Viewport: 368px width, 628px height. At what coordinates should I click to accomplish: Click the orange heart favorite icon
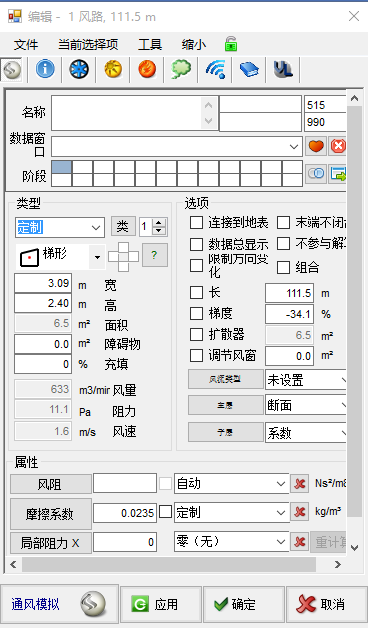pos(316,146)
